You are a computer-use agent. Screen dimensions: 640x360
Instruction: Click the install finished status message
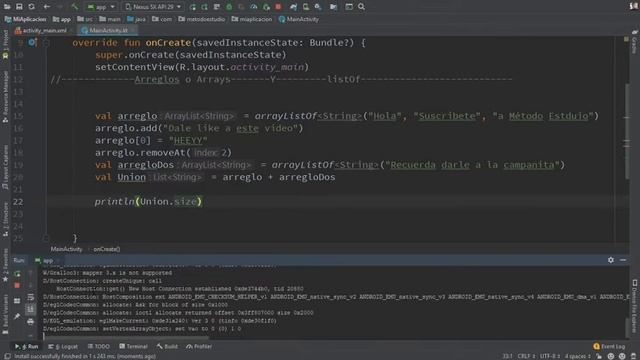click(x=85, y=356)
